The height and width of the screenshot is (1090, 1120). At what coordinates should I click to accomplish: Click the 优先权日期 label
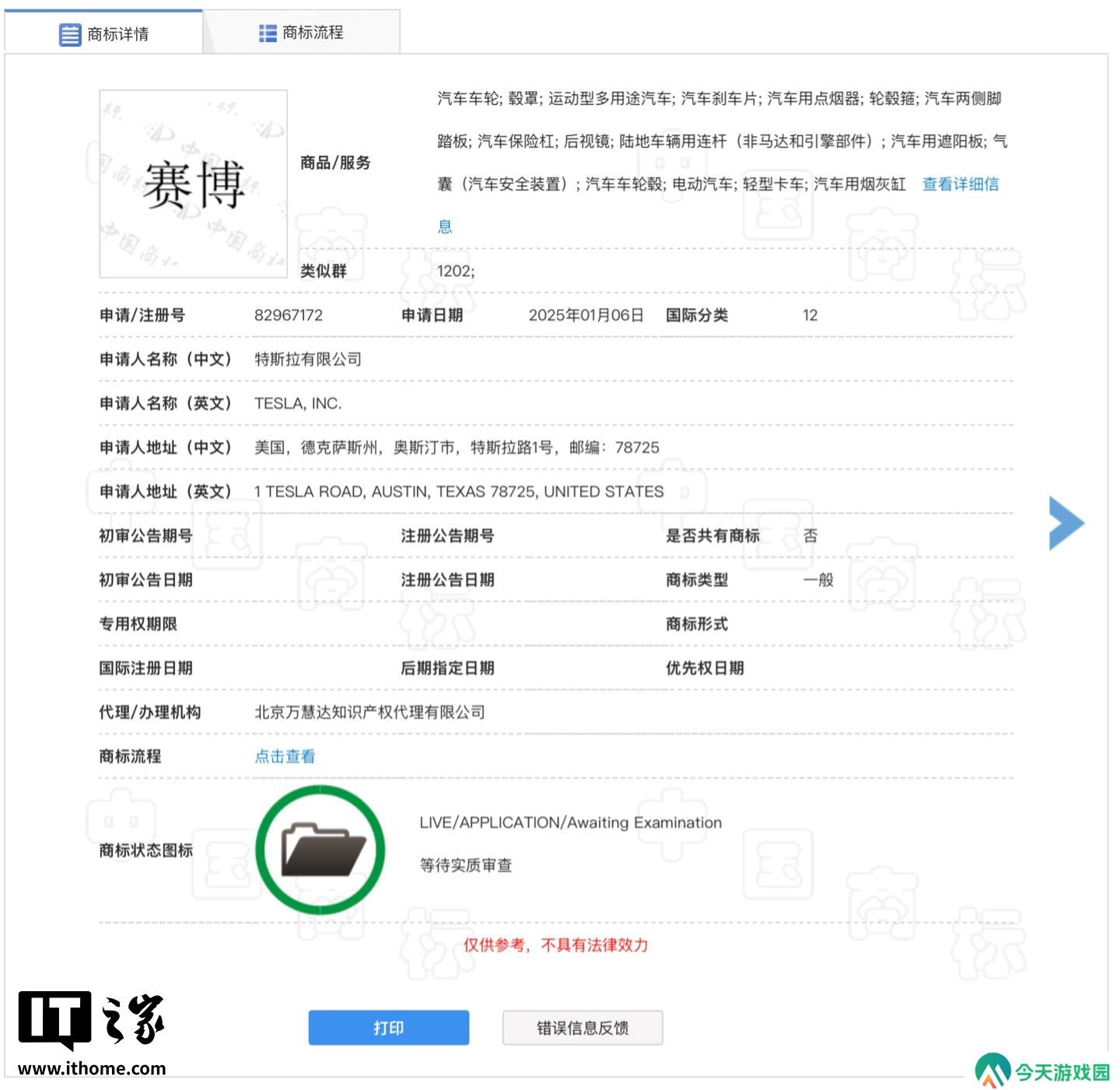(705, 668)
